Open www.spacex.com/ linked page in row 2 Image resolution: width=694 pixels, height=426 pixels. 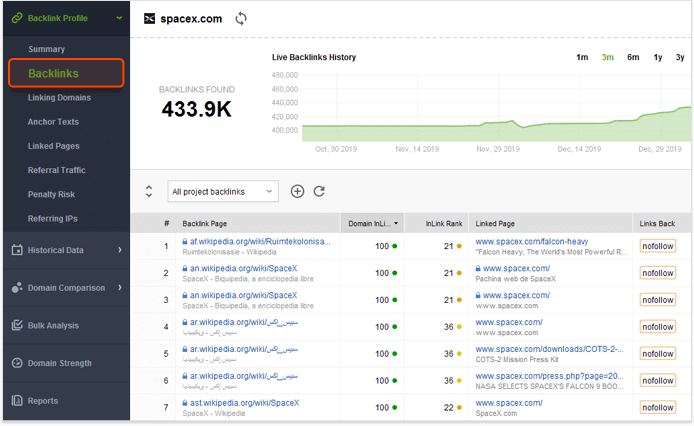(x=516, y=269)
